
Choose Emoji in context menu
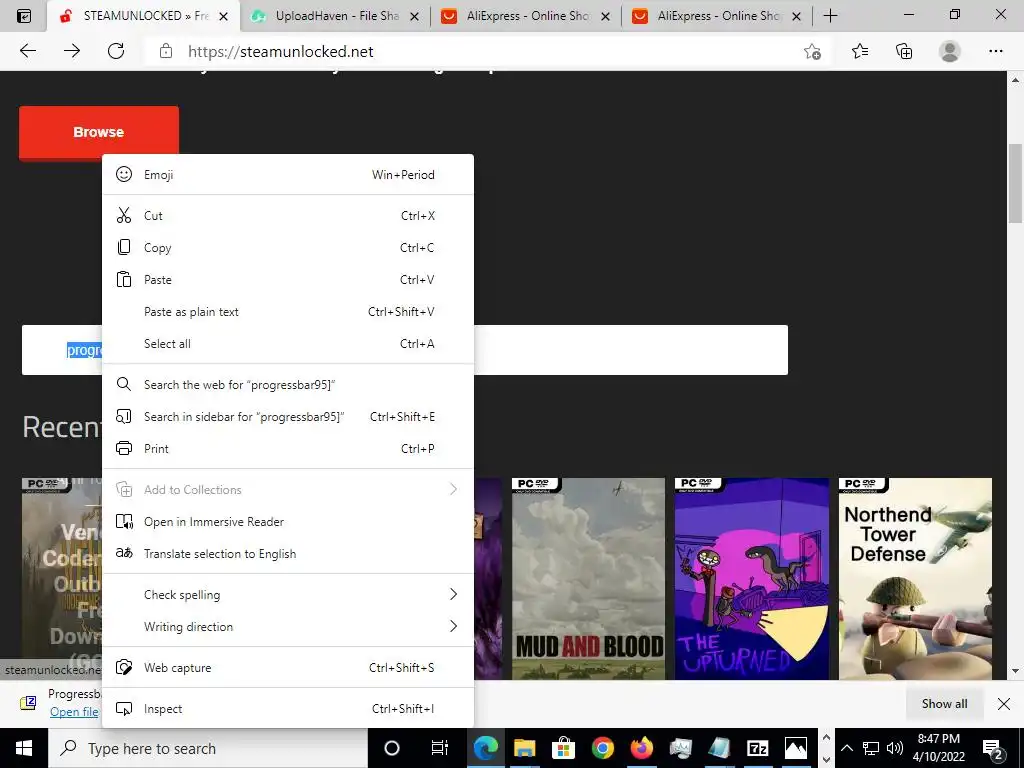coord(288,174)
